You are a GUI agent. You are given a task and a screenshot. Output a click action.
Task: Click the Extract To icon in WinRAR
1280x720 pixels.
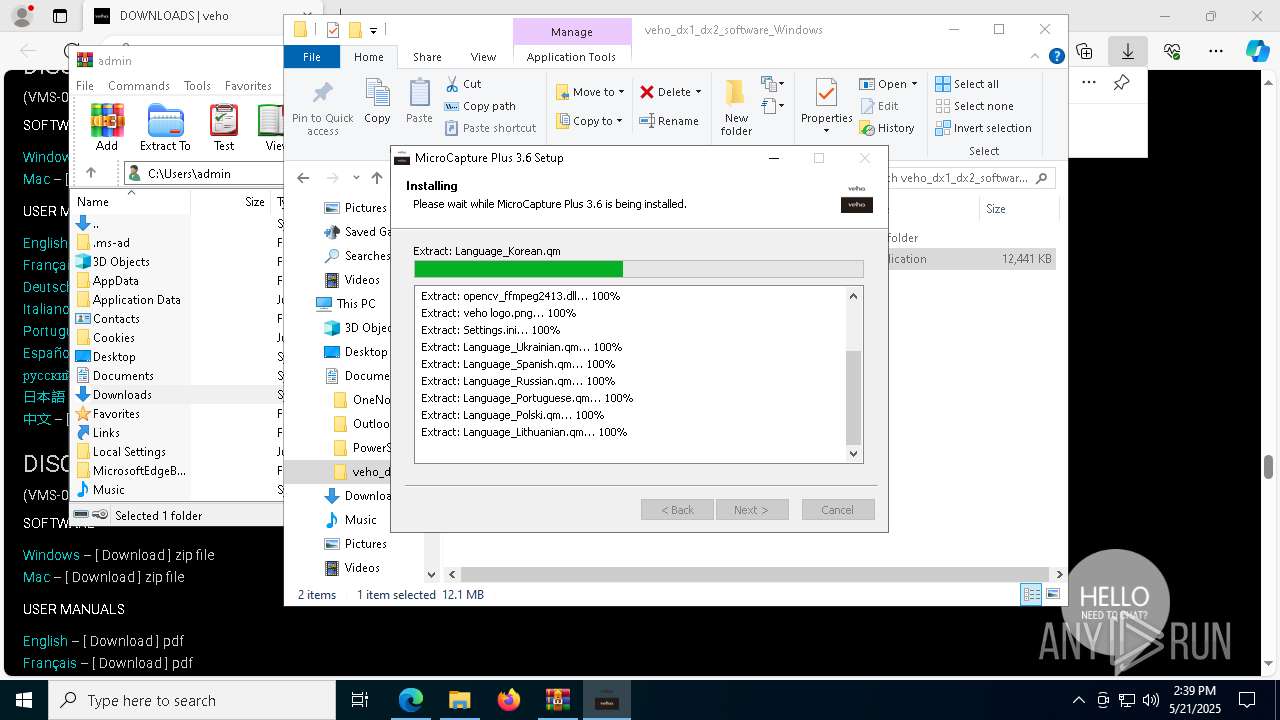click(x=165, y=127)
